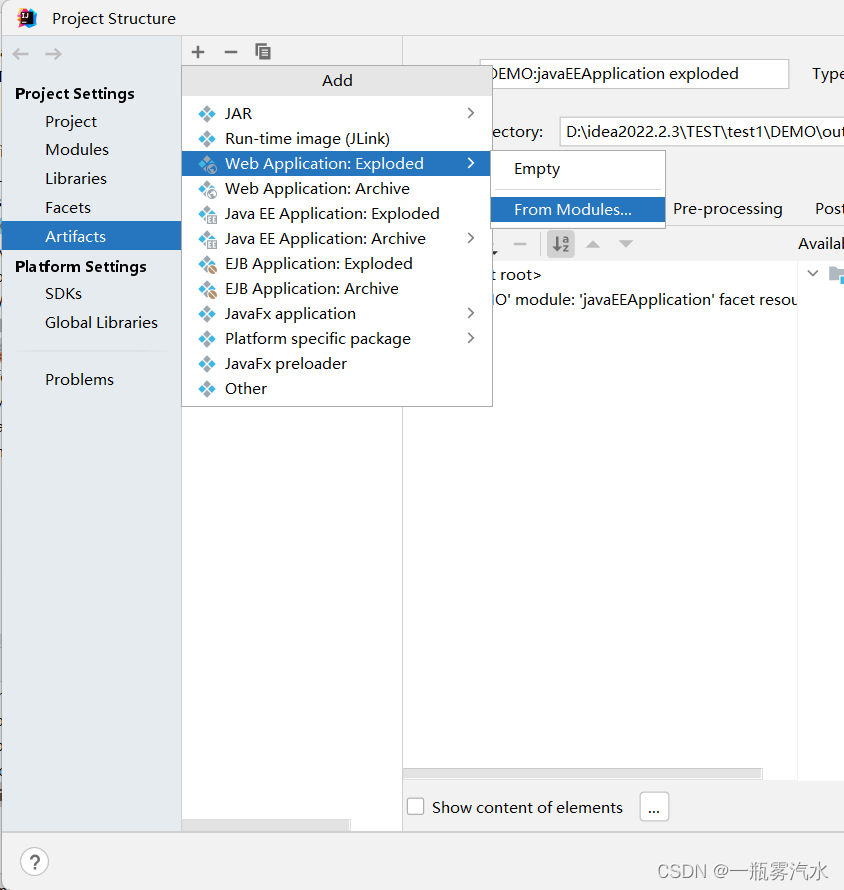Click the IntelliJ IDEA logo icon
This screenshot has height=890, width=844.
point(27,19)
